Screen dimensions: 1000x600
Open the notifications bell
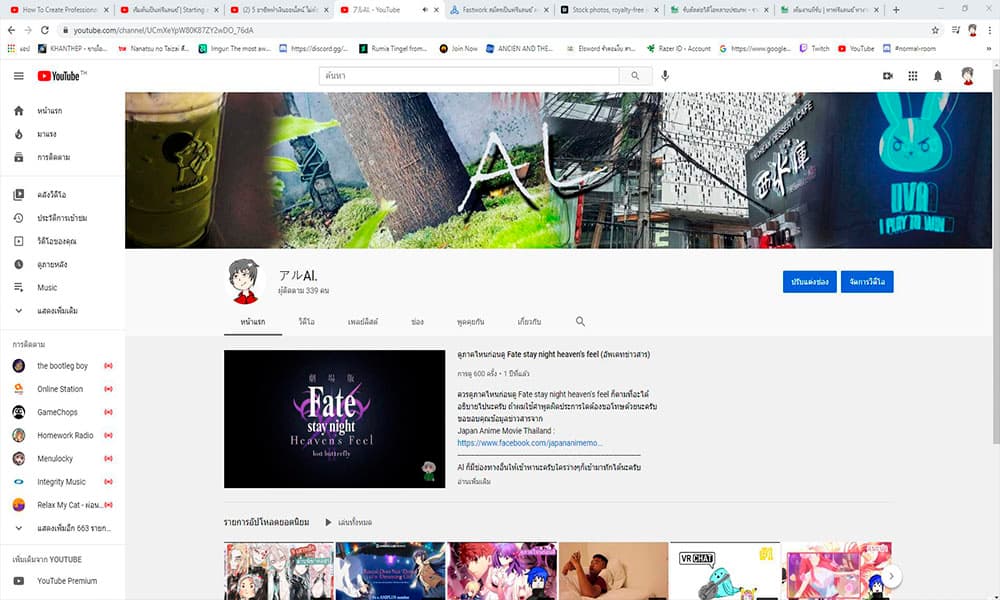click(938, 76)
